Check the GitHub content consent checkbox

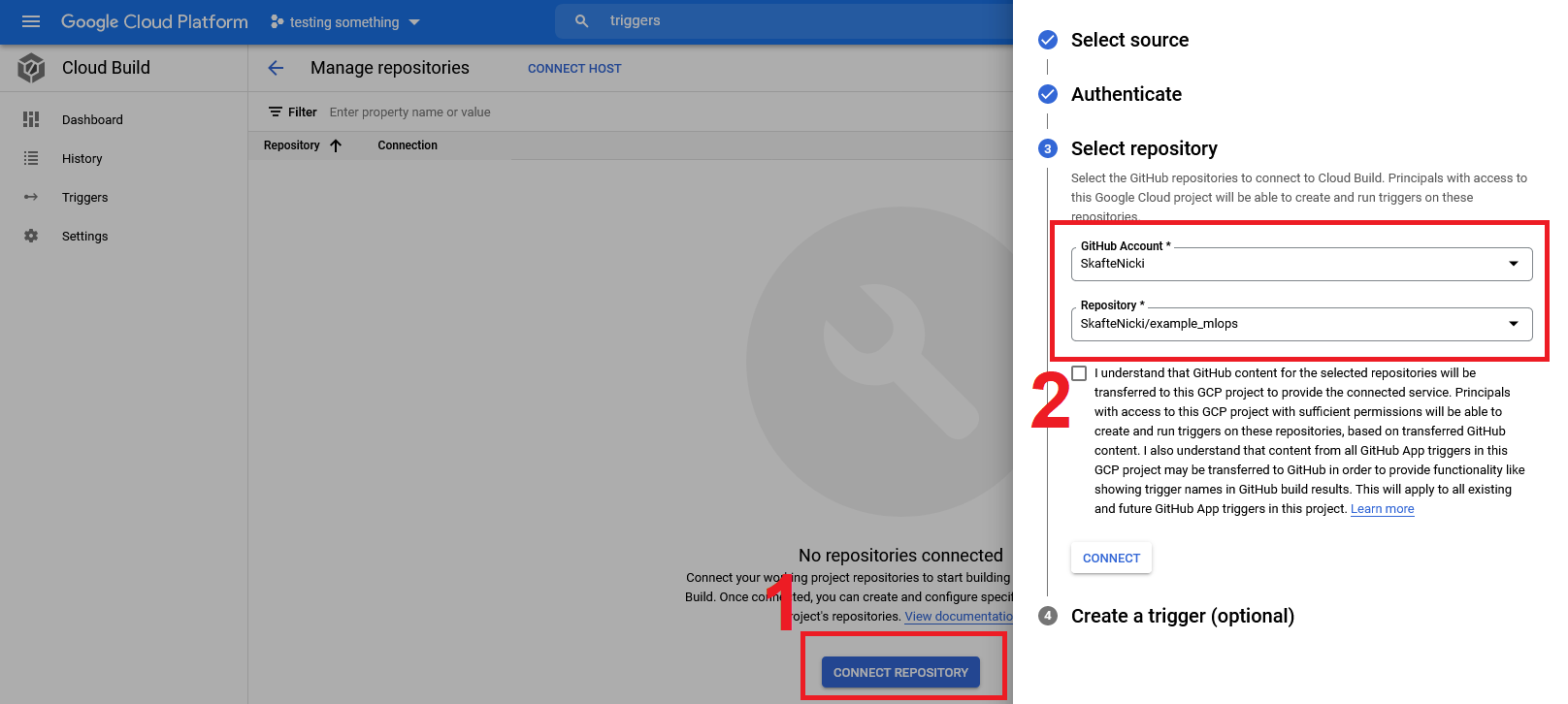(x=1079, y=373)
